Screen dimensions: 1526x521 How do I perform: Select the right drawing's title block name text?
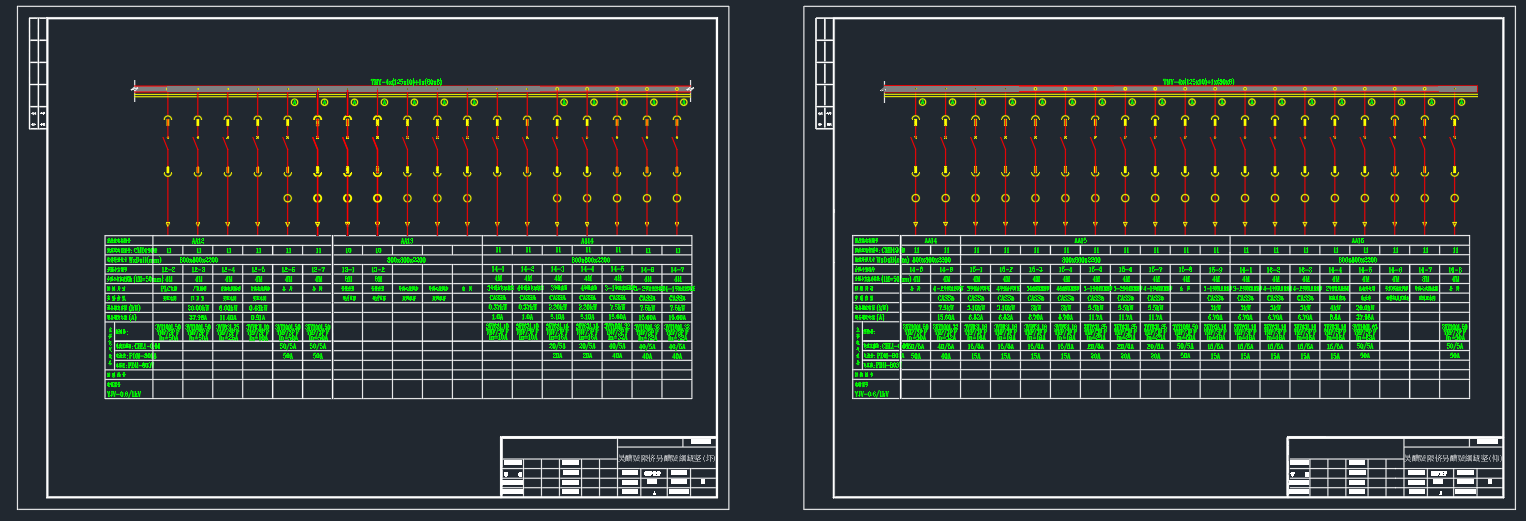(x=1453, y=458)
